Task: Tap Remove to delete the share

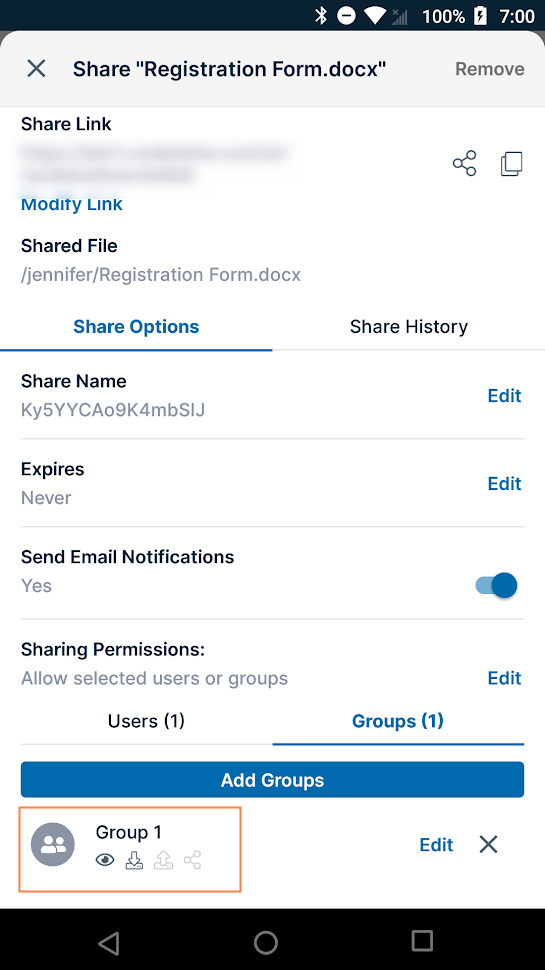Action: click(x=490, y=69)
